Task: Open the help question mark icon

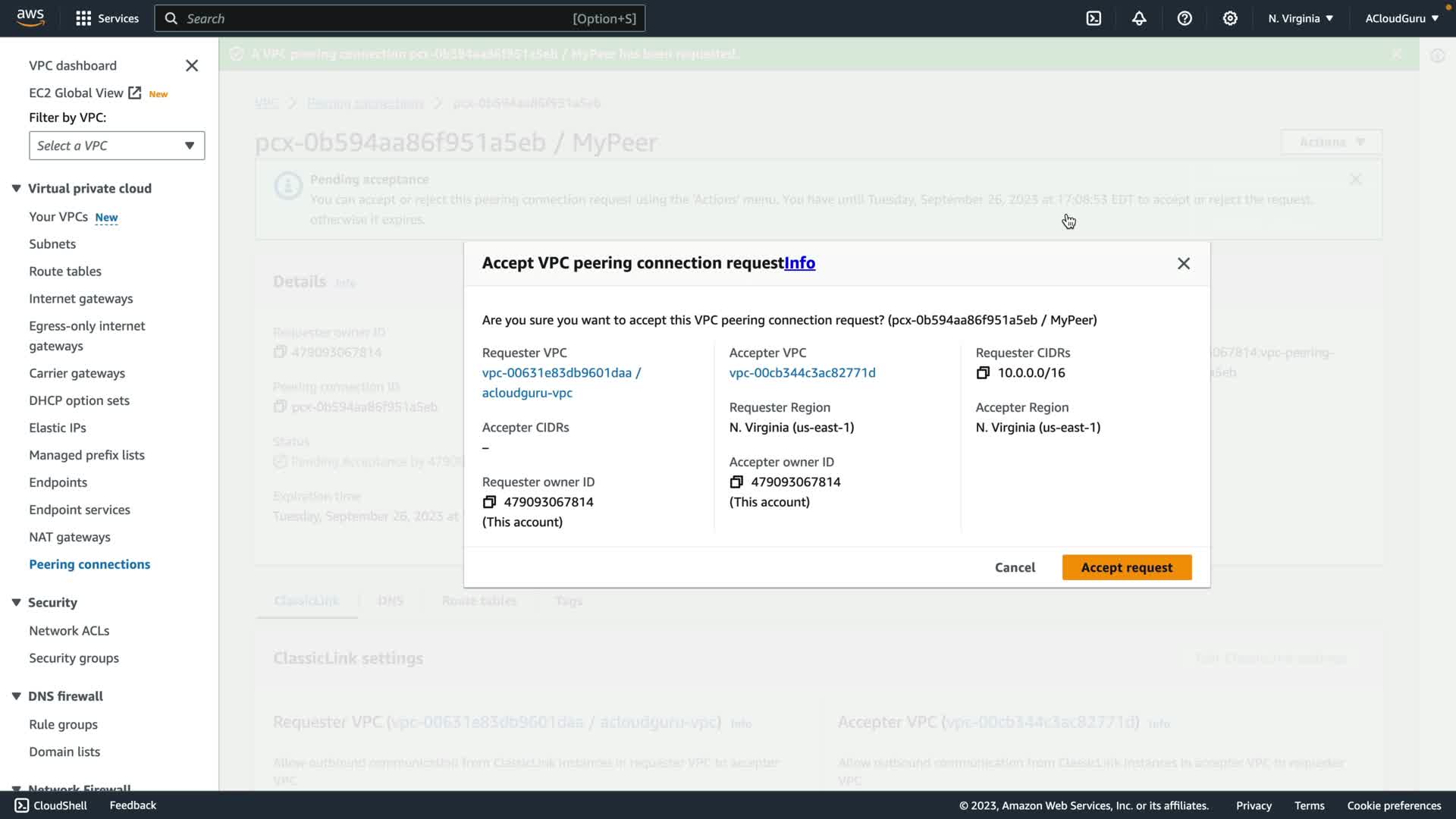Action: pyautogui.click(x=1185, y=18)
